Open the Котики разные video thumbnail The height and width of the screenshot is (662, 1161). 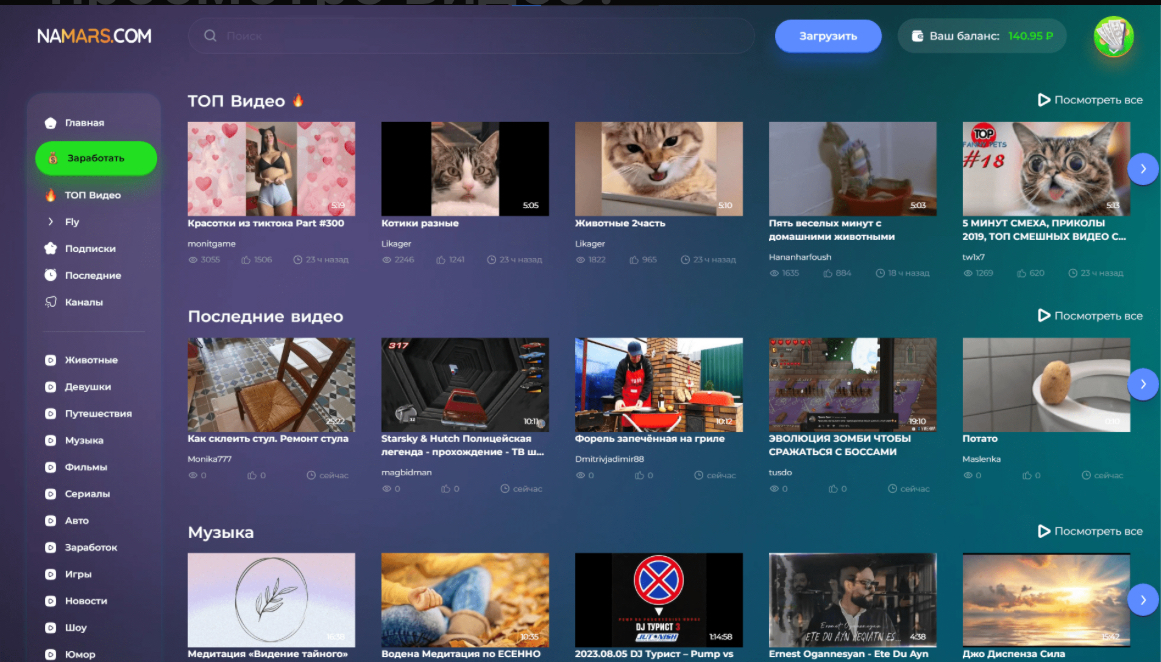[x=465, y=169]
